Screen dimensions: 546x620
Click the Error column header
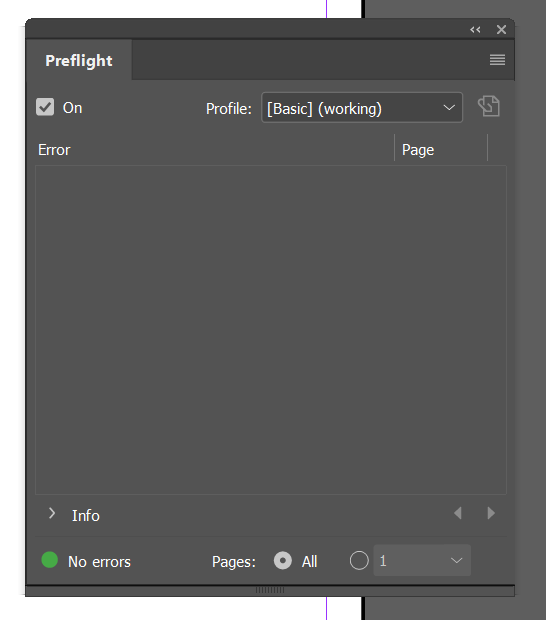click(x=54, y=150)
